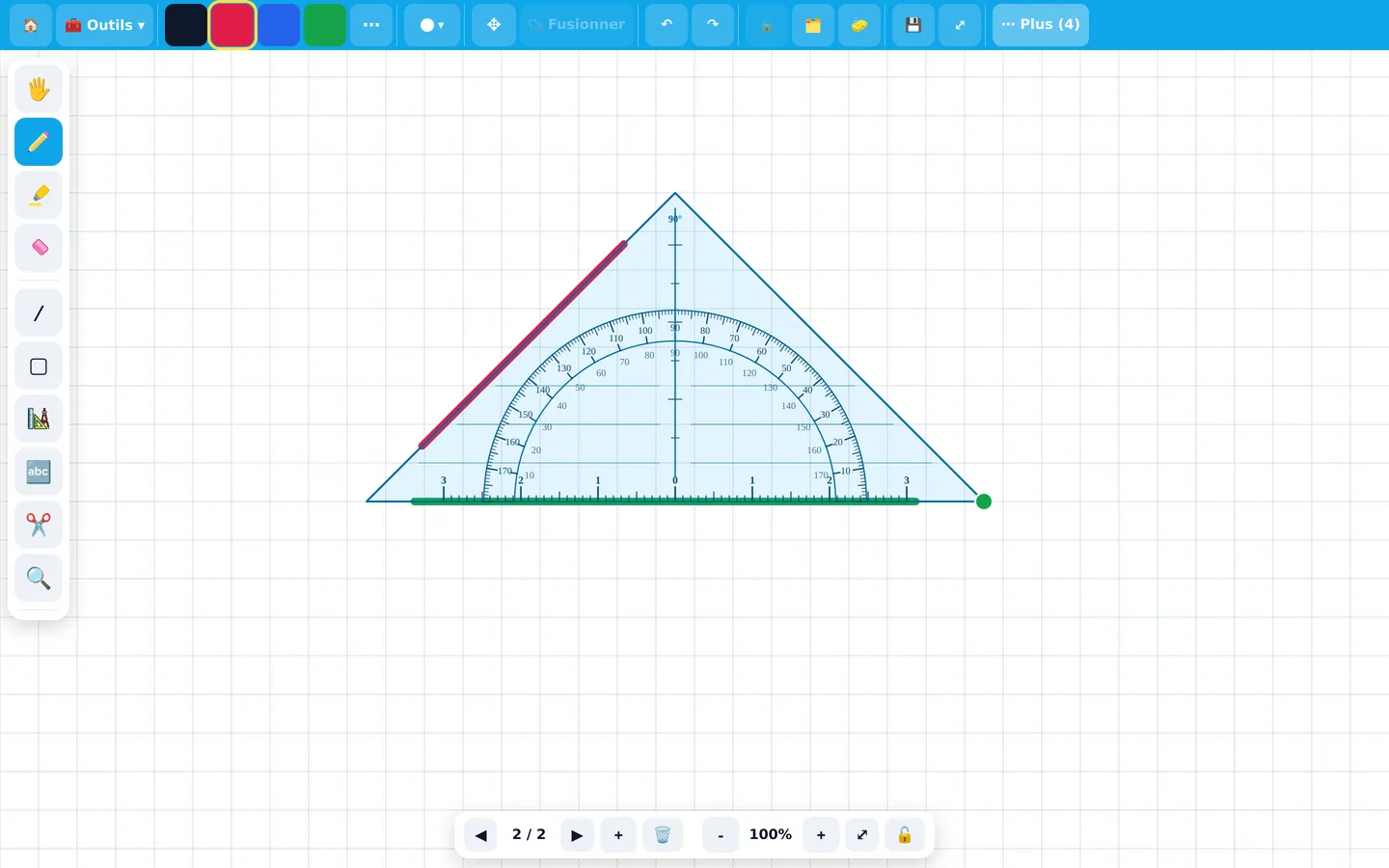Open the Outils dropdown menu

104,25
